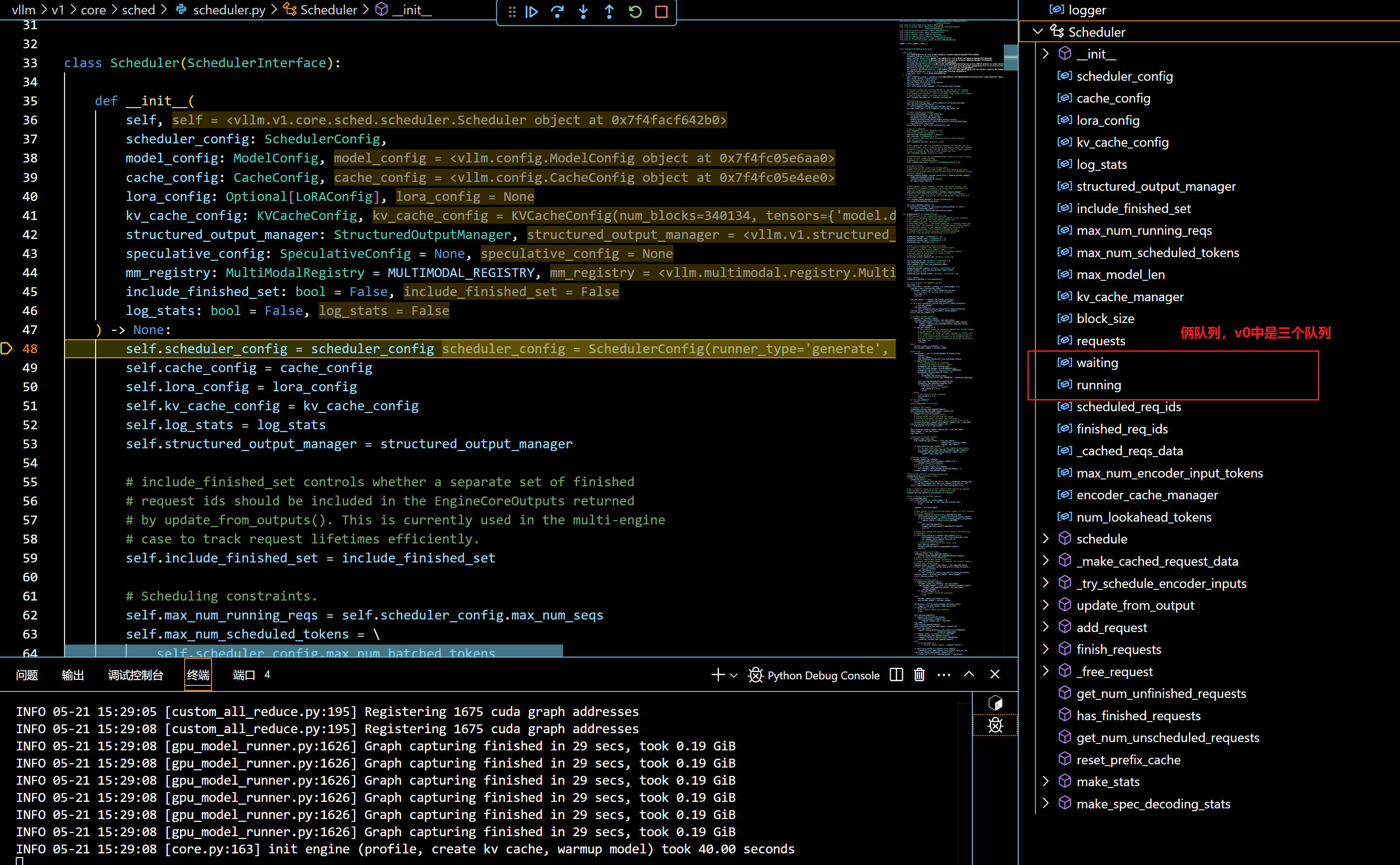The width and height of the screenshot is (1400, 865).
Task: Expand the __init__ method in outline
Action: tap(1046, 54)
